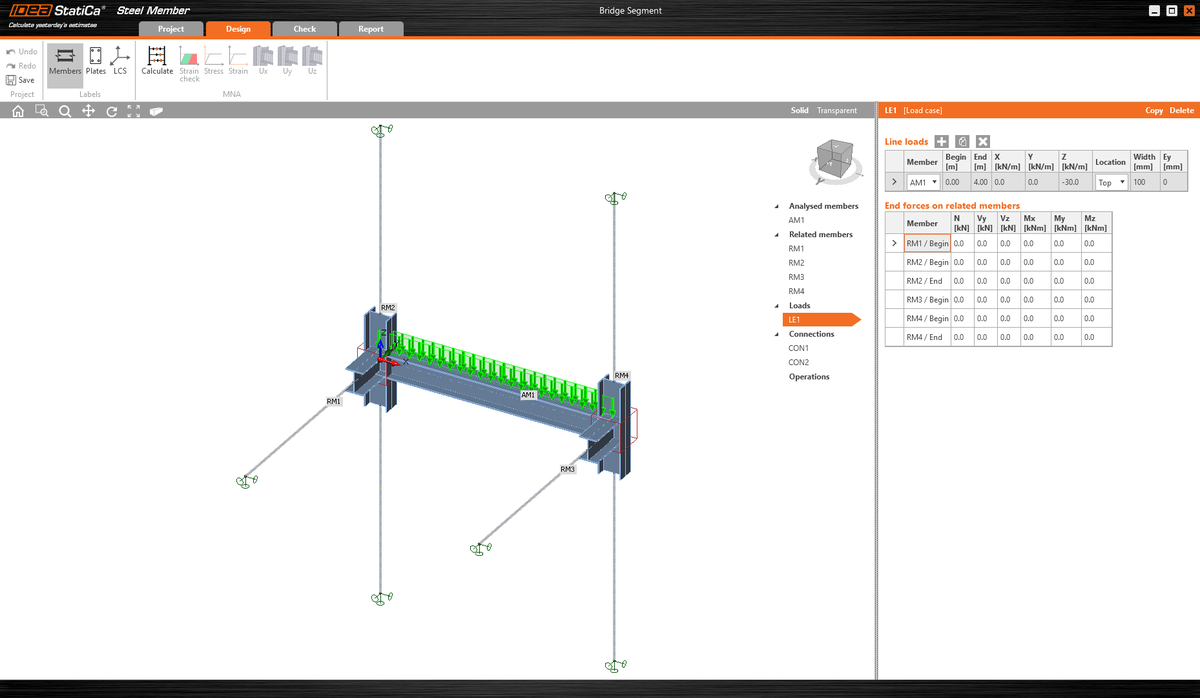Collapse the Related members tree section
Image resolution: width=1200 pixels, height=698 pixels.
(x=775, y=234)
